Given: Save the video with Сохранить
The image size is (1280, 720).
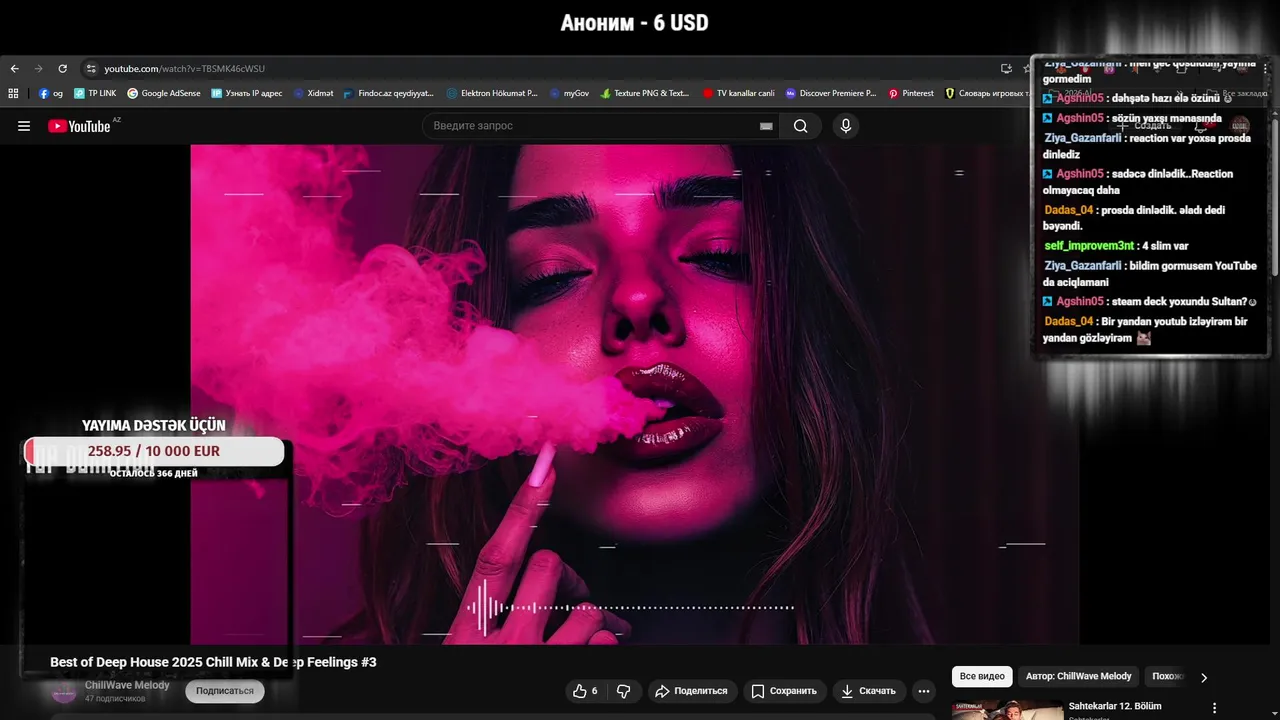Looking at the screenshot, I should 785,691.
